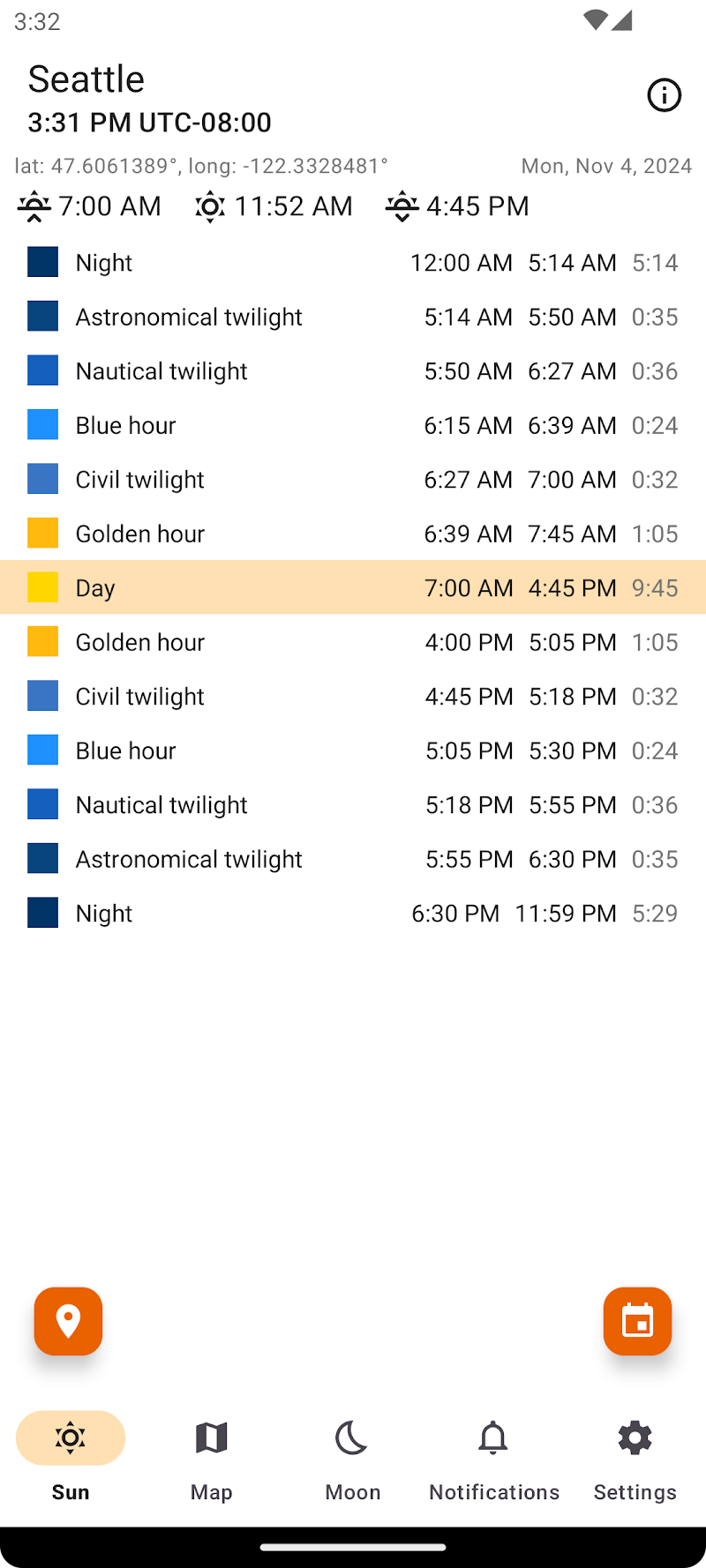Click the yellow Day color swatch
Image resolution: width=706 pixels, height=1568 pixels.
click(x=42, y=587)
